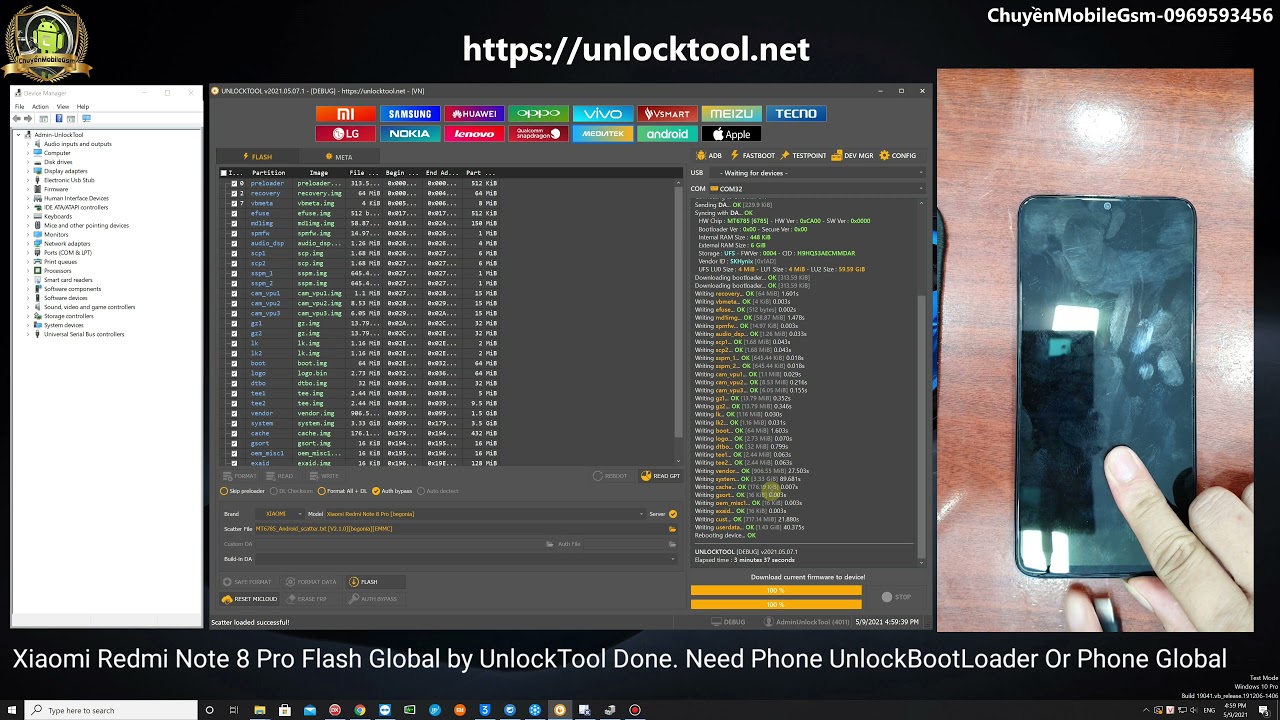Select the OPPO brand logo
This screenshot has height=720, width=1280.
(538, 114)
